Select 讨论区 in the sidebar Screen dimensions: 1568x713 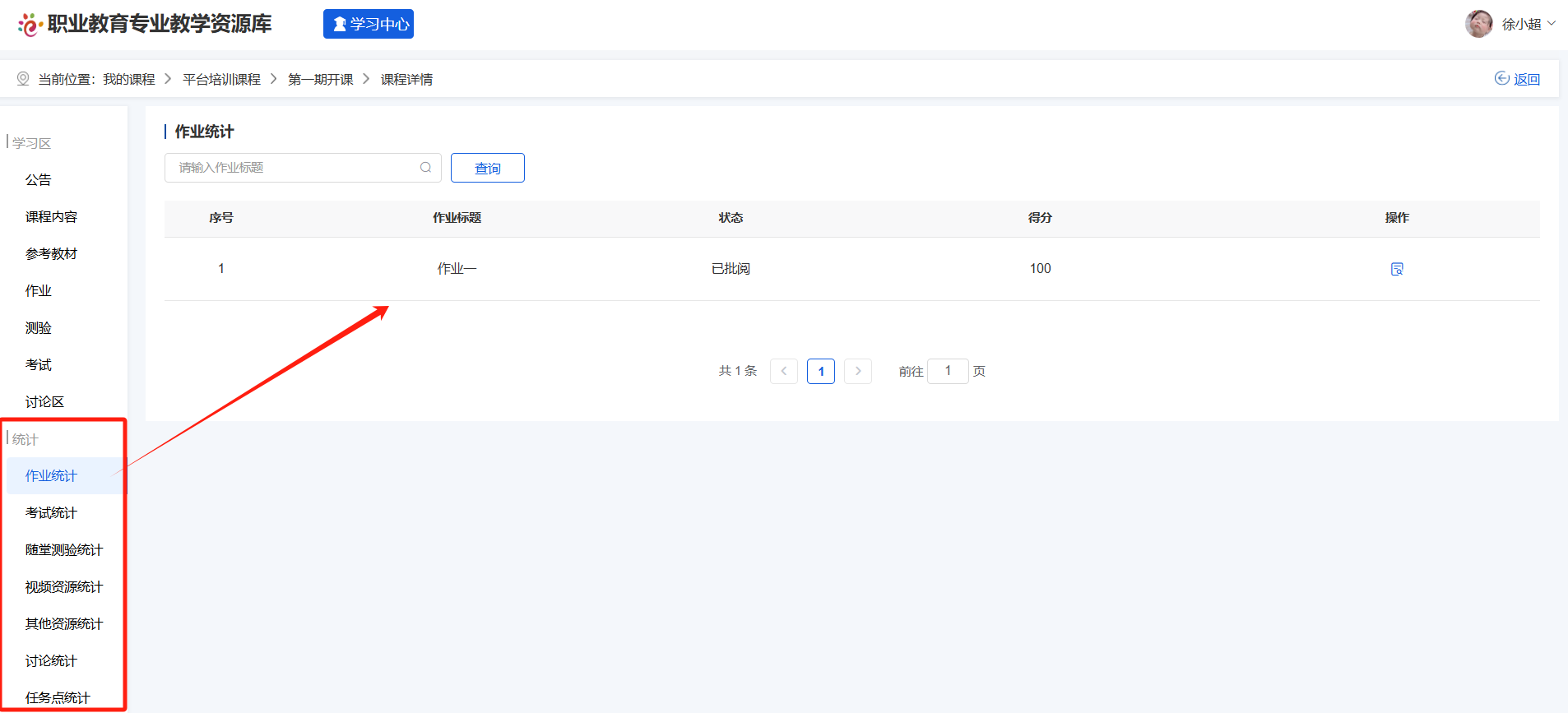44,401
